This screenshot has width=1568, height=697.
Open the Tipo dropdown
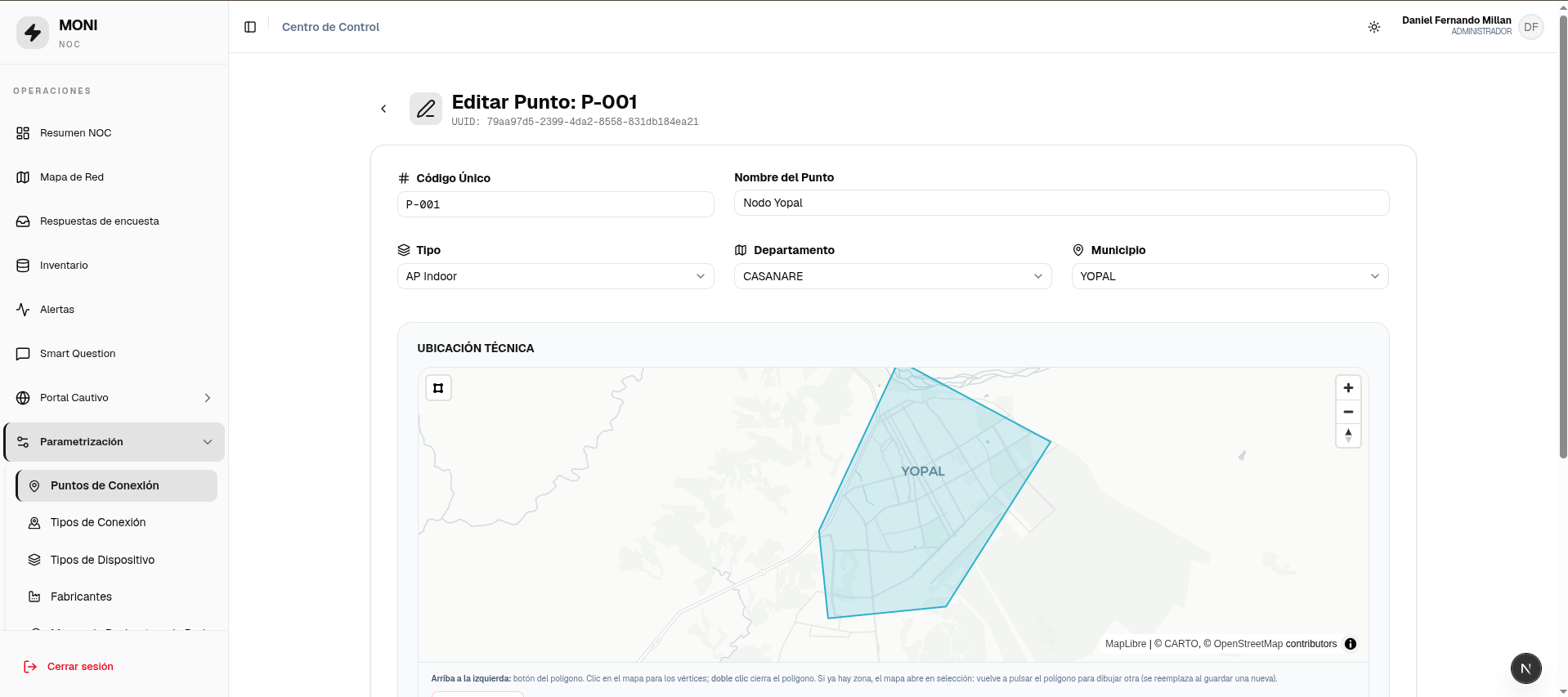click(556, 276)
